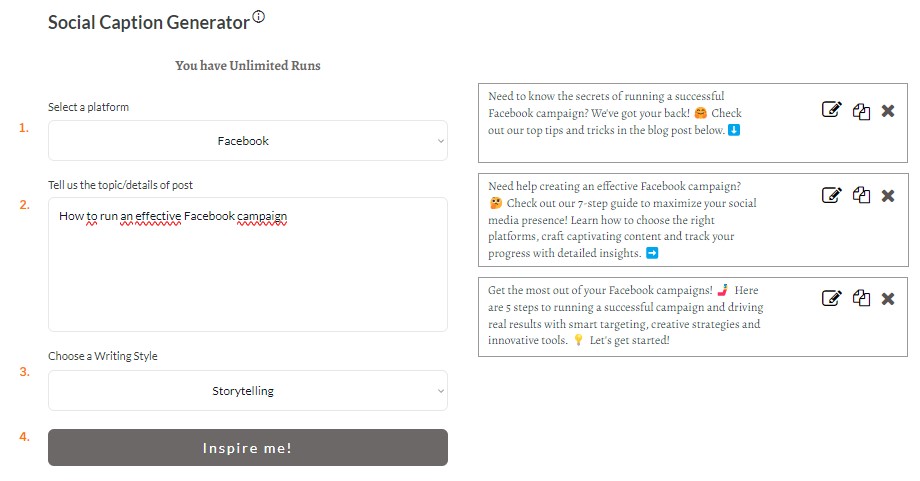Delete the first generated caption
The height and width of the screenshot is (481, 920).
[x=888, y=111]
